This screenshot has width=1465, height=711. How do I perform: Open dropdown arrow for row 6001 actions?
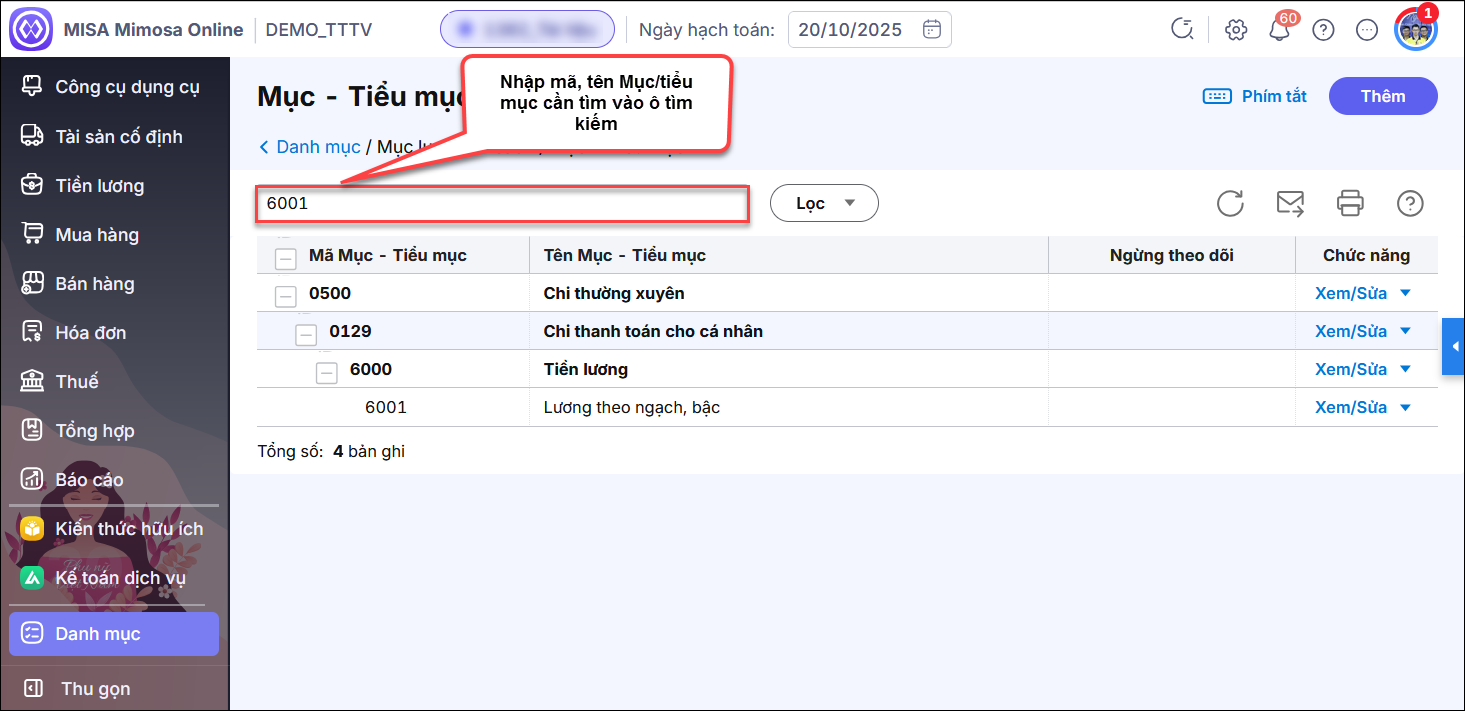[1405, 407]
